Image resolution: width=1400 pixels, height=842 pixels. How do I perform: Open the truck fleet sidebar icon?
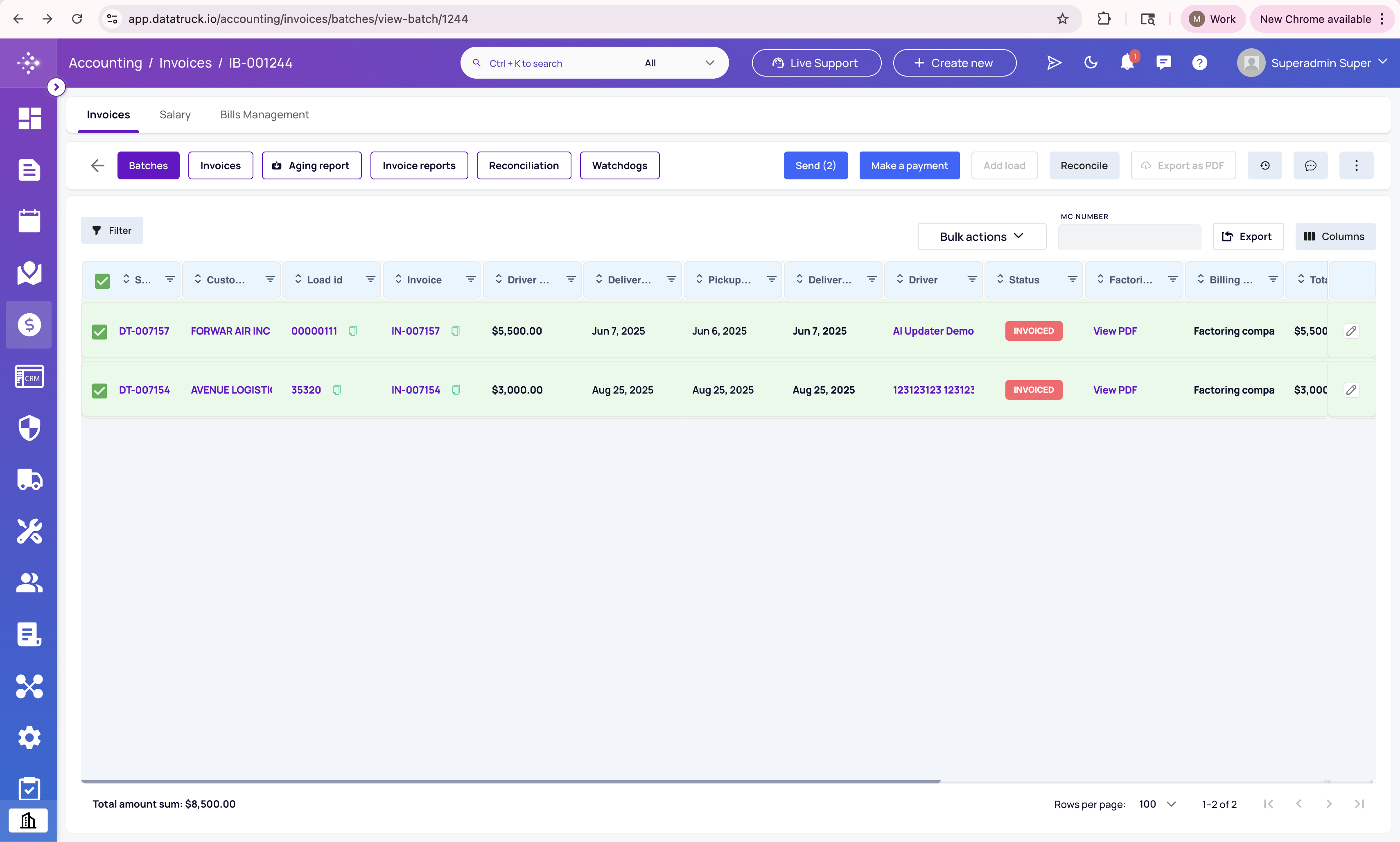click(x=29, y=480)
